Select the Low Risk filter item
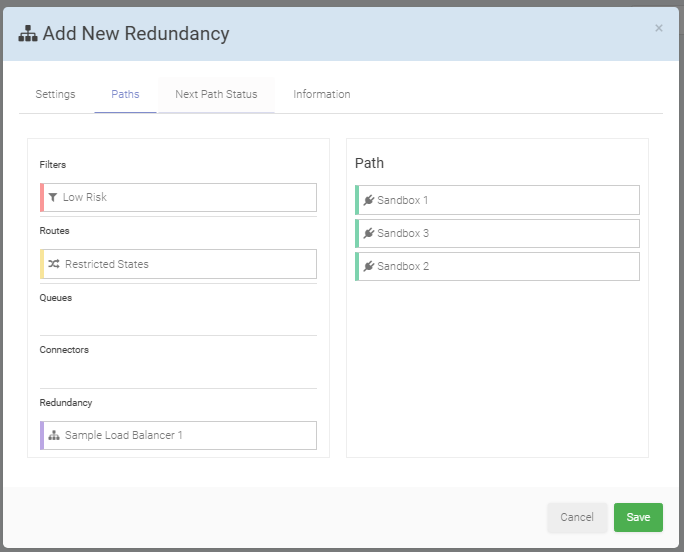Viewport: 684px width, 552px height. pyautogui.click(x=178, y=198)
